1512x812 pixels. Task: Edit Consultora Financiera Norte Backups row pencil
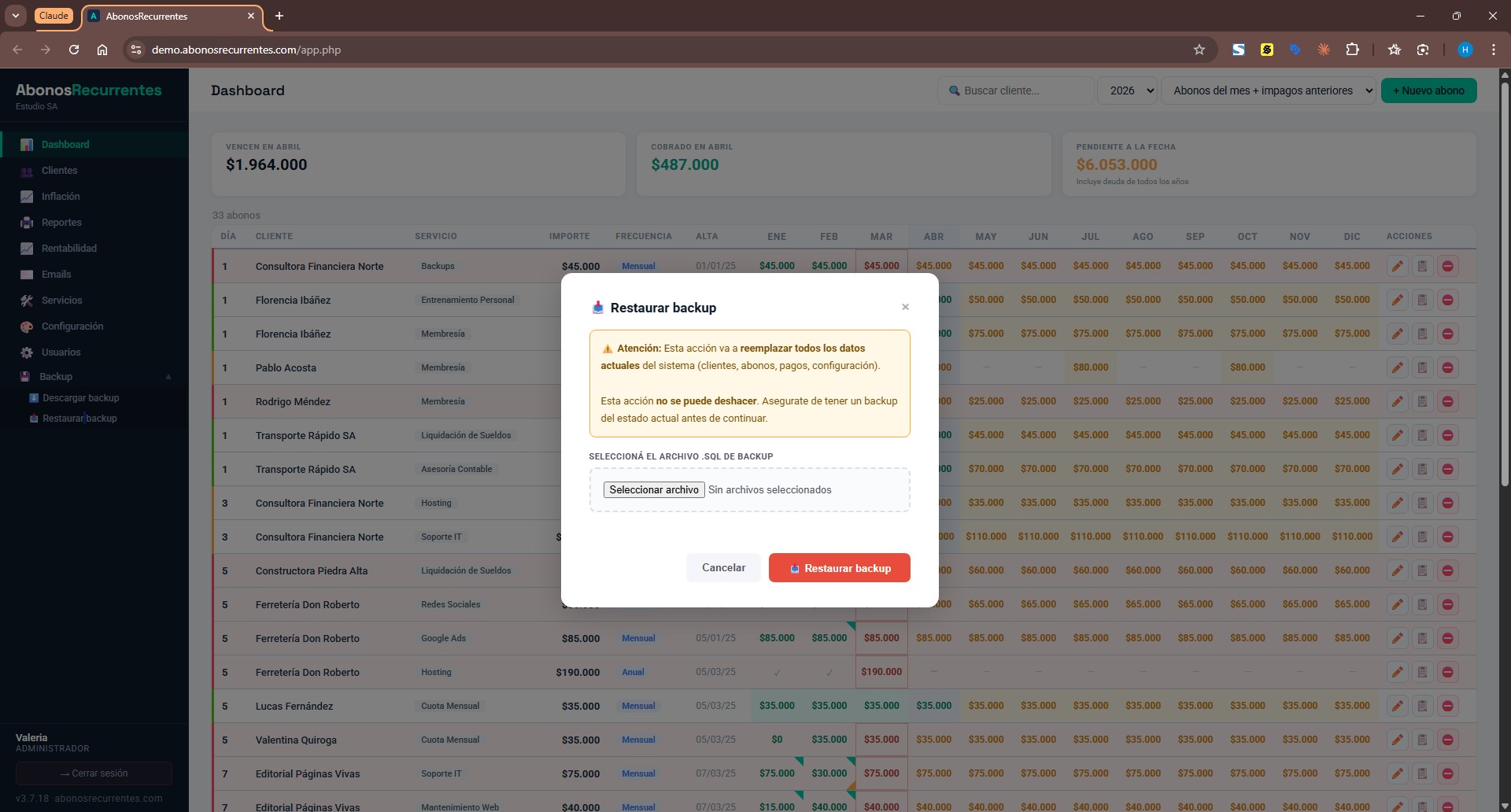[1396, 266]
